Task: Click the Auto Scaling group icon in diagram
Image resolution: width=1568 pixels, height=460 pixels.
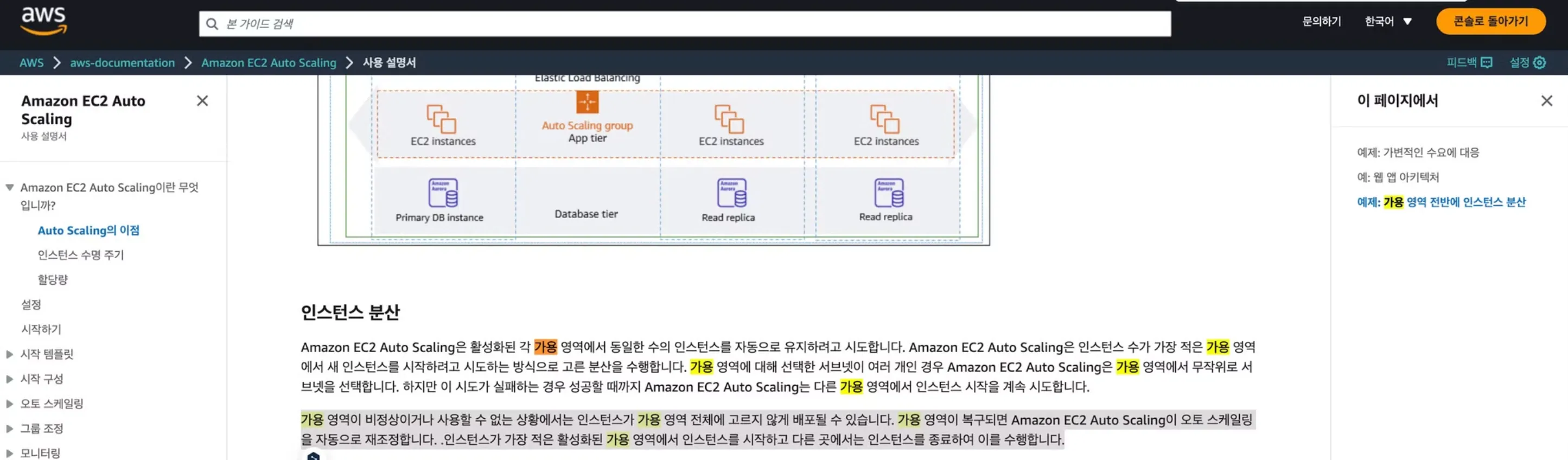Action: pyautogui.click(x=587, y=102)
